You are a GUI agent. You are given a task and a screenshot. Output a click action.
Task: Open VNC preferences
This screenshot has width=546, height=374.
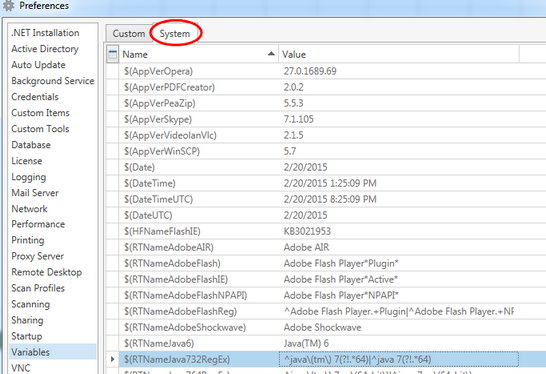(x=21, y=368)
